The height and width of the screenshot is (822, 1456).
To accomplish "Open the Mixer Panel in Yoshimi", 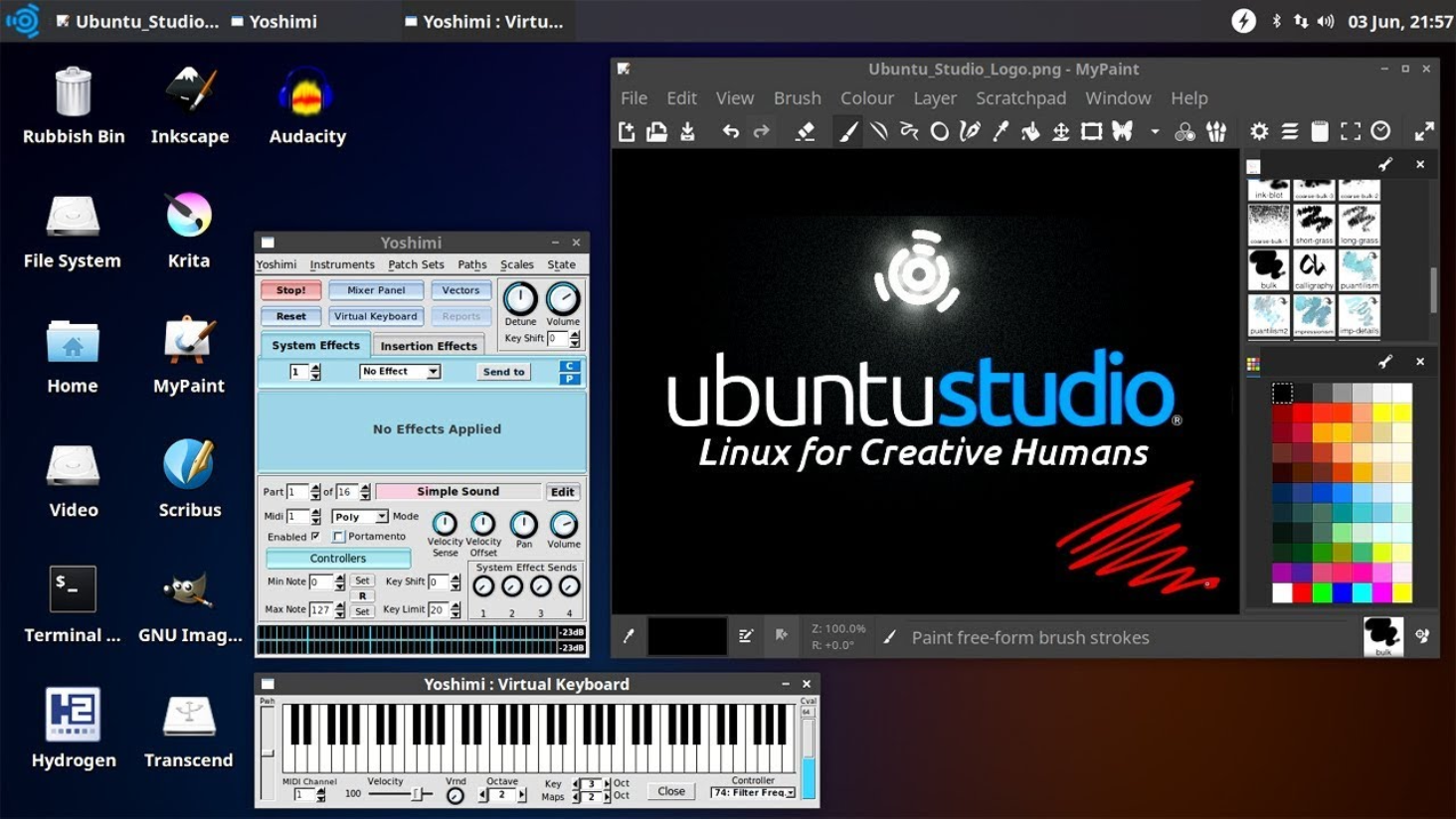I will (x=376, y=290).
